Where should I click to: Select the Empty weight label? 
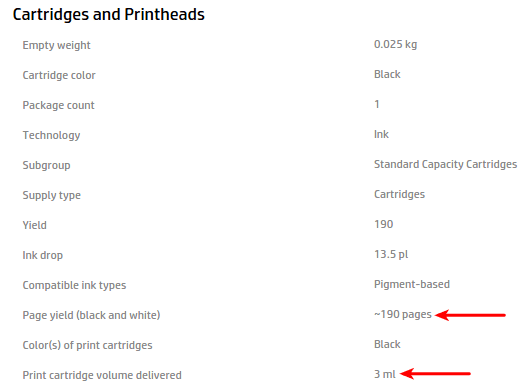56,46
